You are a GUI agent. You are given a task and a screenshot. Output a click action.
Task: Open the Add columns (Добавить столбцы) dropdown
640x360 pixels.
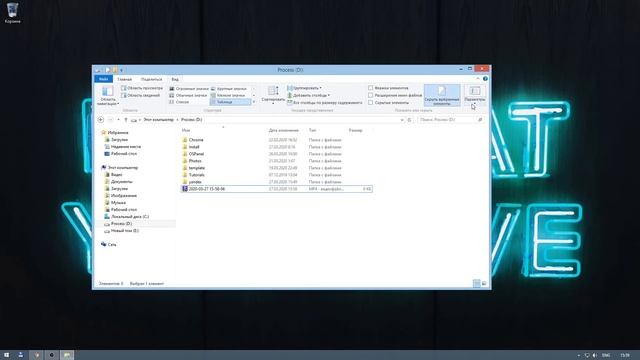pyautogui.click(x=309, y=95)
